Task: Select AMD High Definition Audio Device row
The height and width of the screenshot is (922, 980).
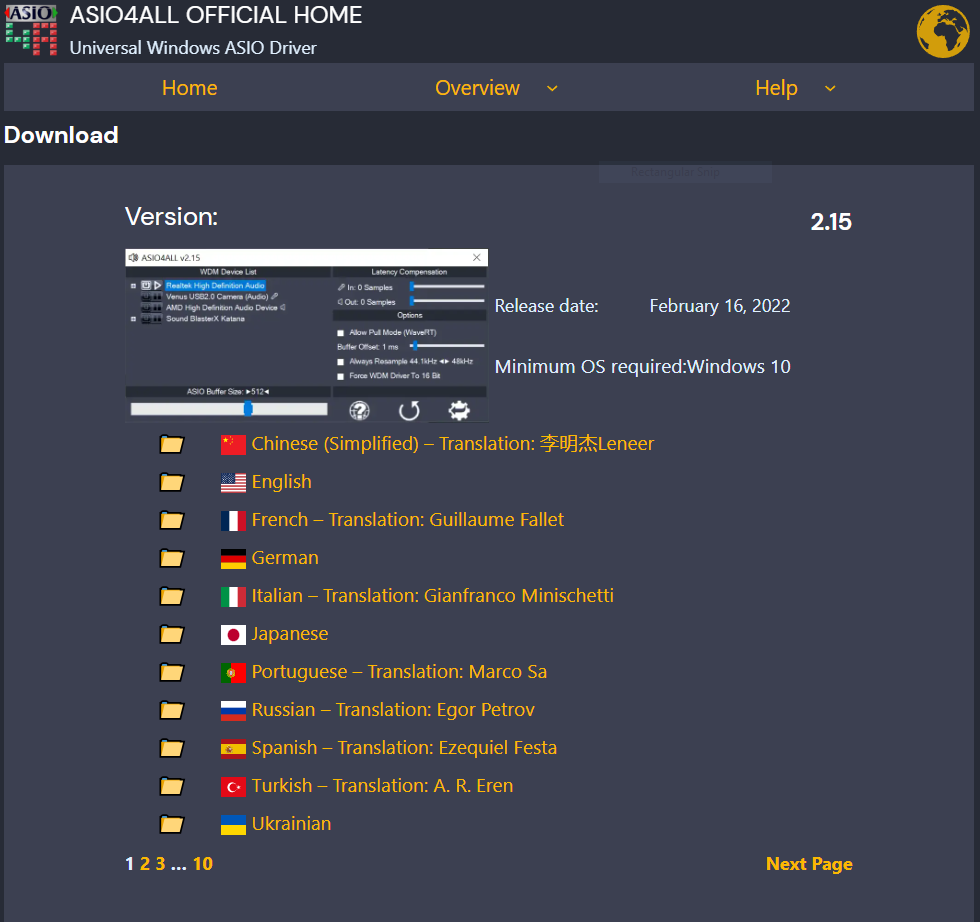Action: [221, 308]
